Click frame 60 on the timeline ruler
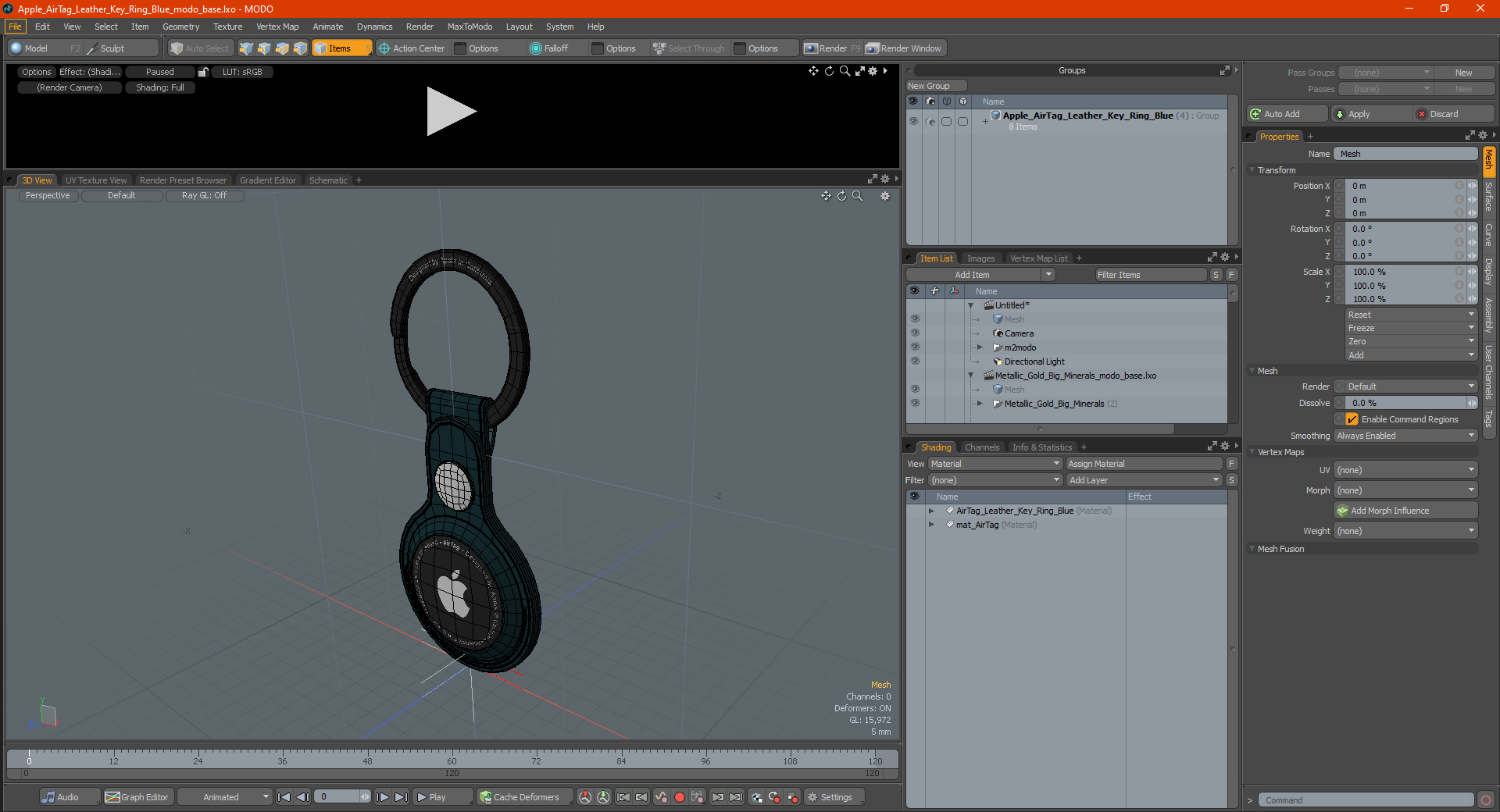Image resolution: width=1500 pixels, height=812 pixels. tap(452, 760)
